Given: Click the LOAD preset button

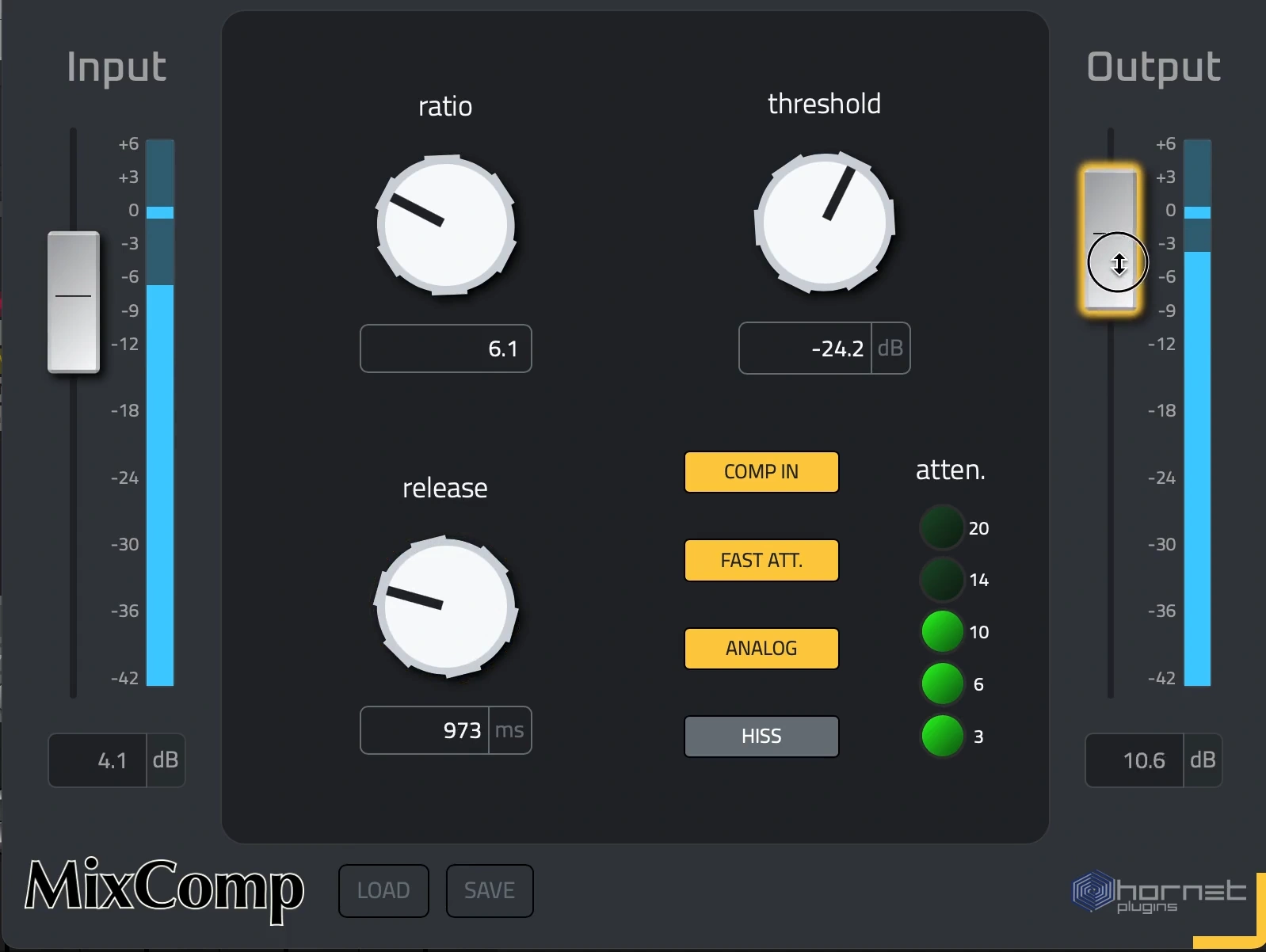Looking at the screenshot, I should 383,891.
